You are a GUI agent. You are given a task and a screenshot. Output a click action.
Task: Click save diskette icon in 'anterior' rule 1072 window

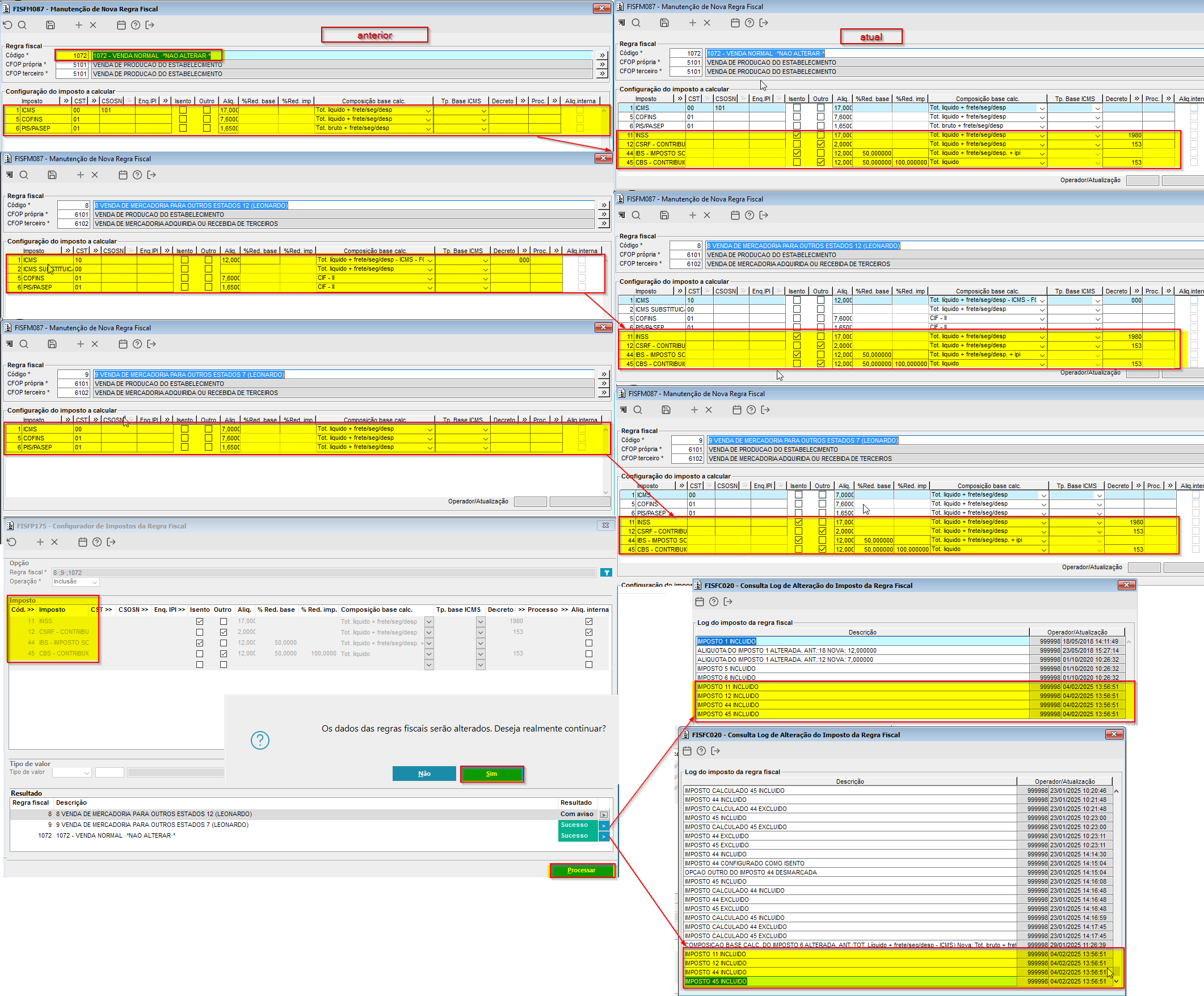50,24
